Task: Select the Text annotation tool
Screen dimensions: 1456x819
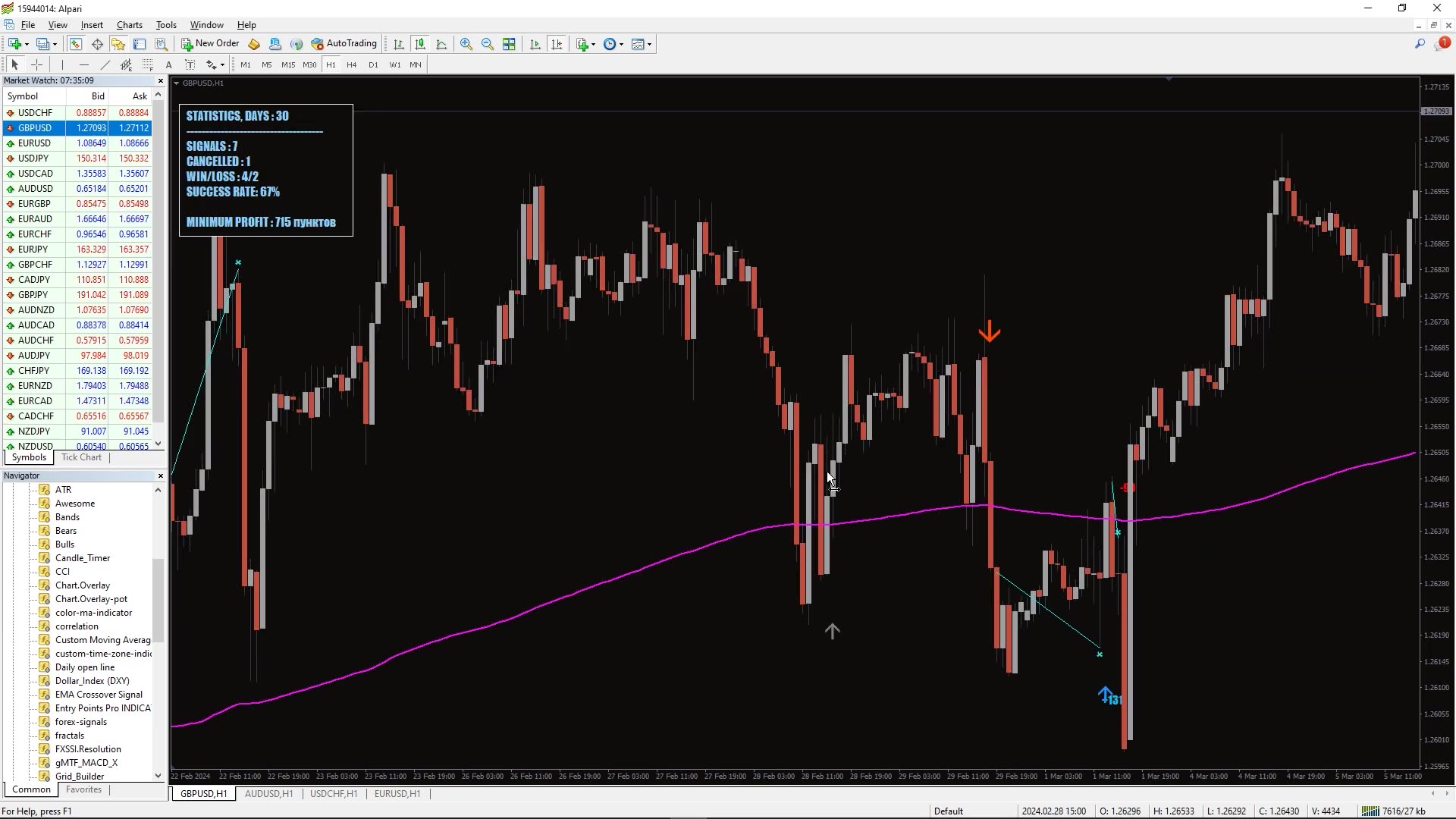Action: coord(168,64)
